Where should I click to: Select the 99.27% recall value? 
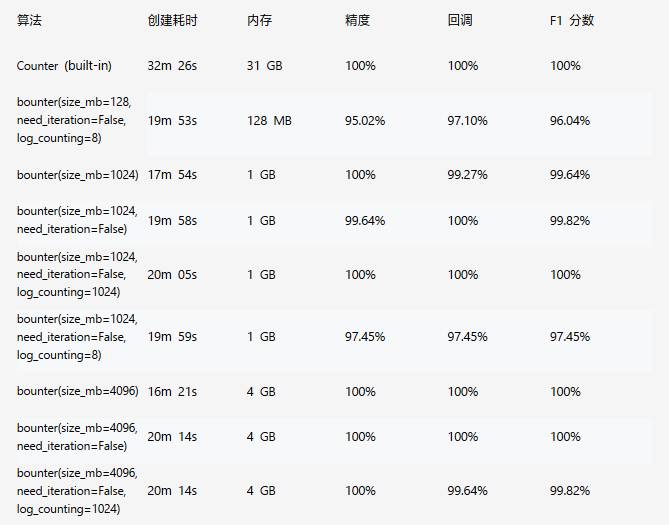tap(468, 175)
